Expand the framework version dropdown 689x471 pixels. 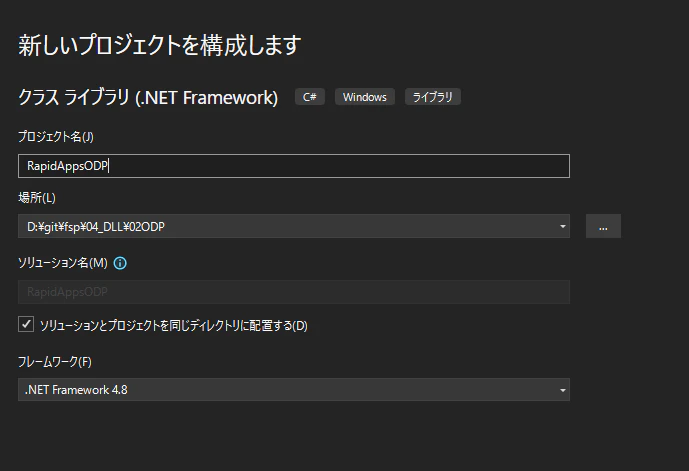pyautogui.click(x=562, y=390)
